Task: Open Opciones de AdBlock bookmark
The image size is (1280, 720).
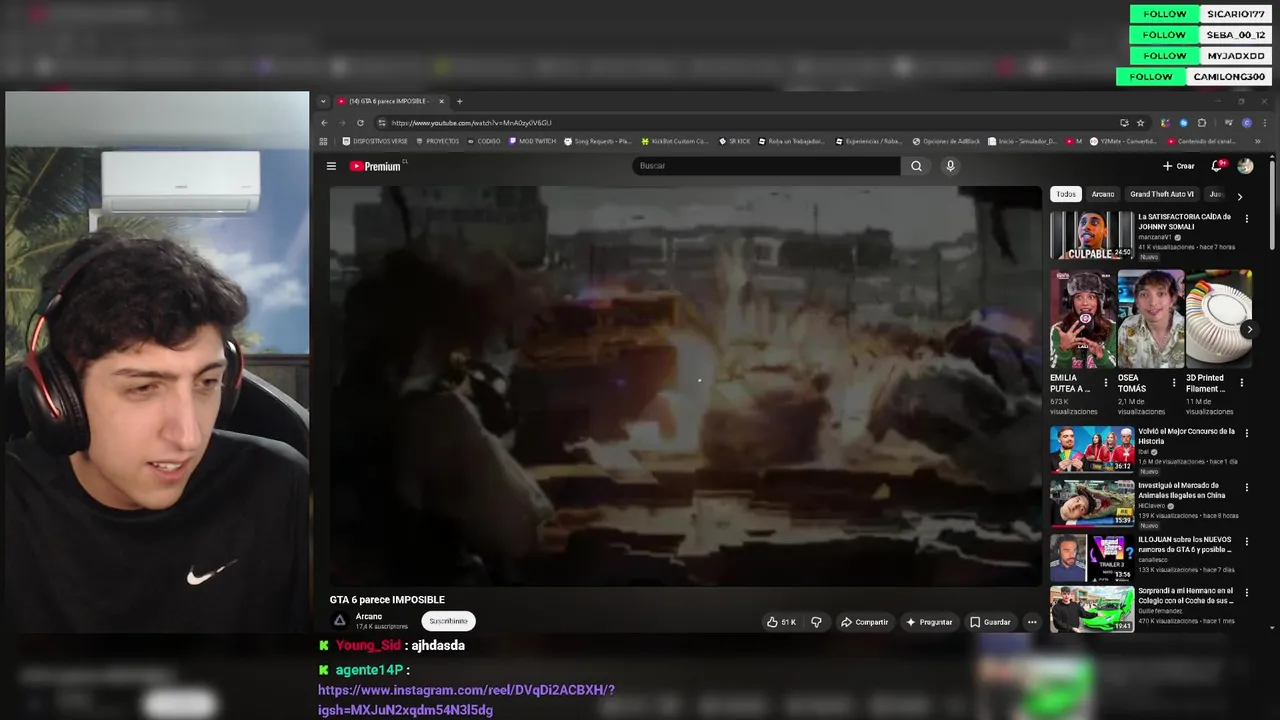Action: (946, 141)
